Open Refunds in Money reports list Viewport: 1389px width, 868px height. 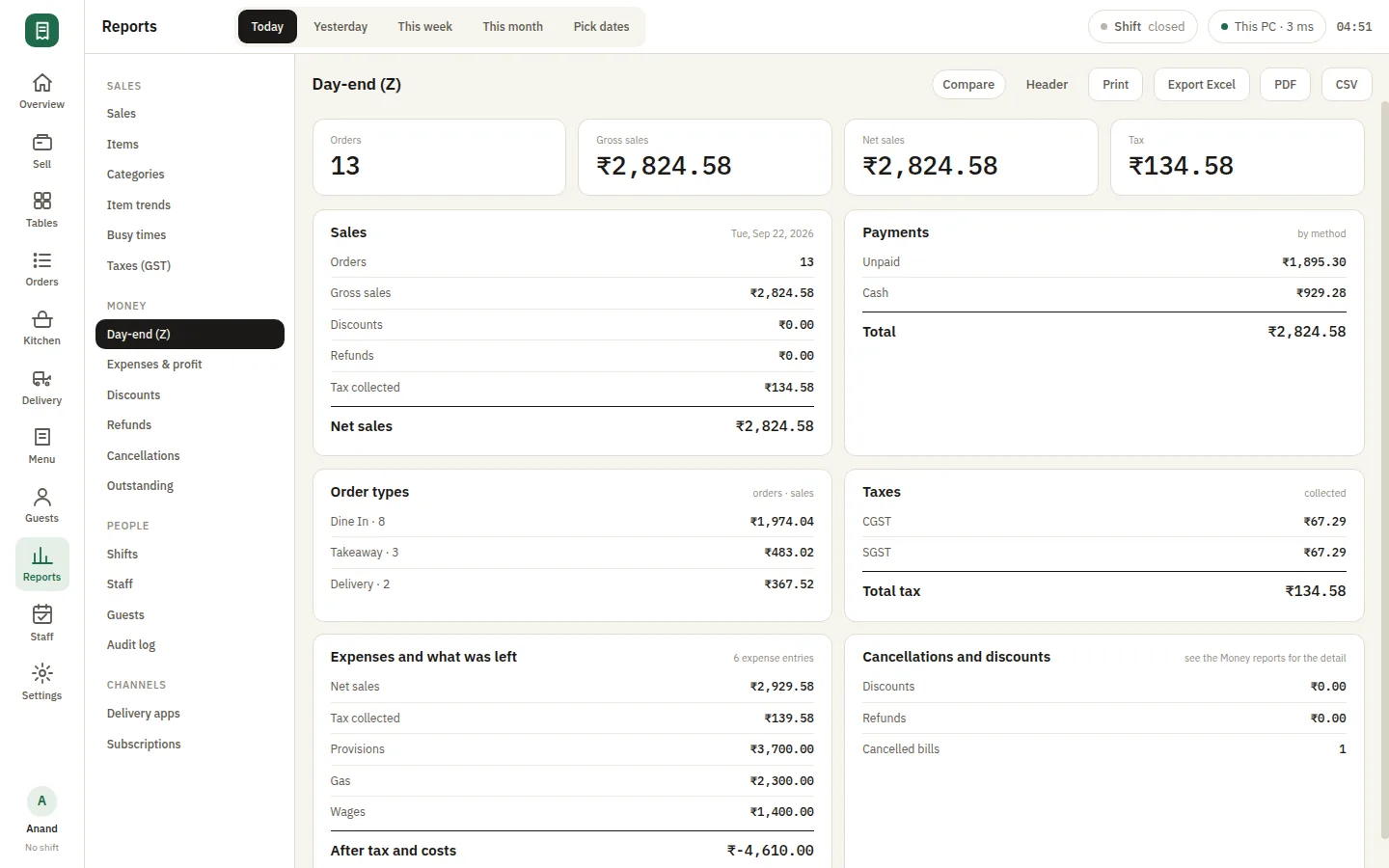click(190, 425)
